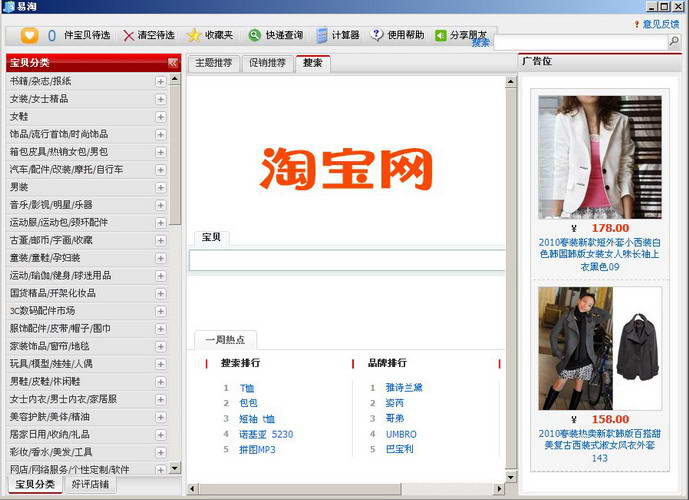Open the 一周热点 tab
Viewport: 689px width, 500px height.
pyautogui.click(x=225, y=340)
